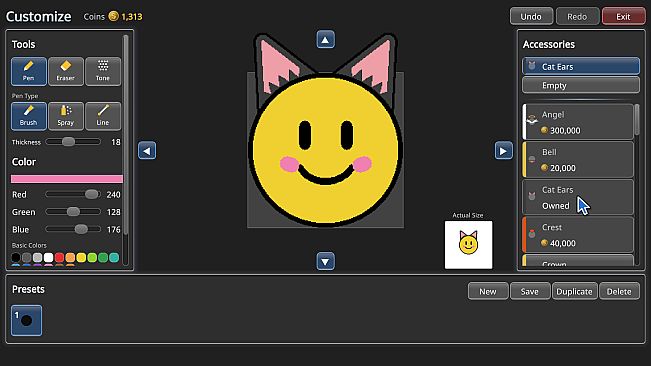Create a New preset
Screen dimensions: 651x366
click(x=488, y=291)
